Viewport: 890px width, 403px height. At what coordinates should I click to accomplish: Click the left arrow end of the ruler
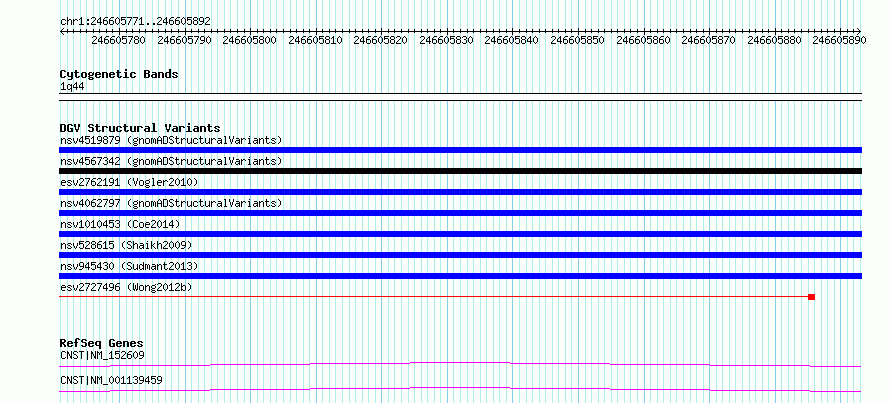62,31
